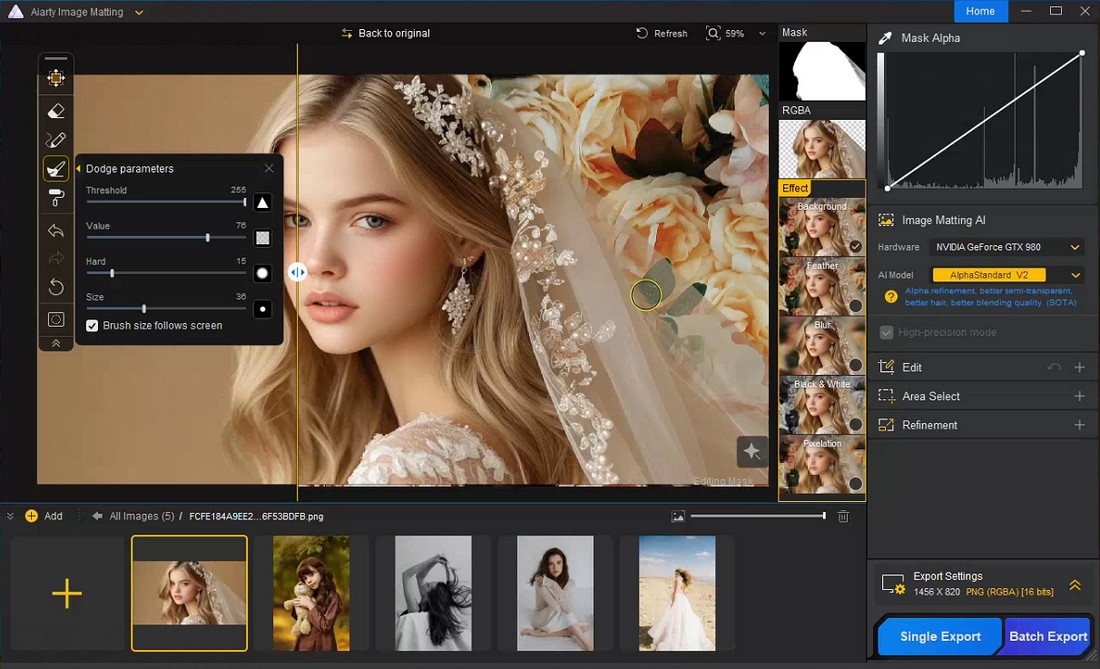
Task: Select the Eraser tool in left toolbar
Action: [x=56, y=111]
